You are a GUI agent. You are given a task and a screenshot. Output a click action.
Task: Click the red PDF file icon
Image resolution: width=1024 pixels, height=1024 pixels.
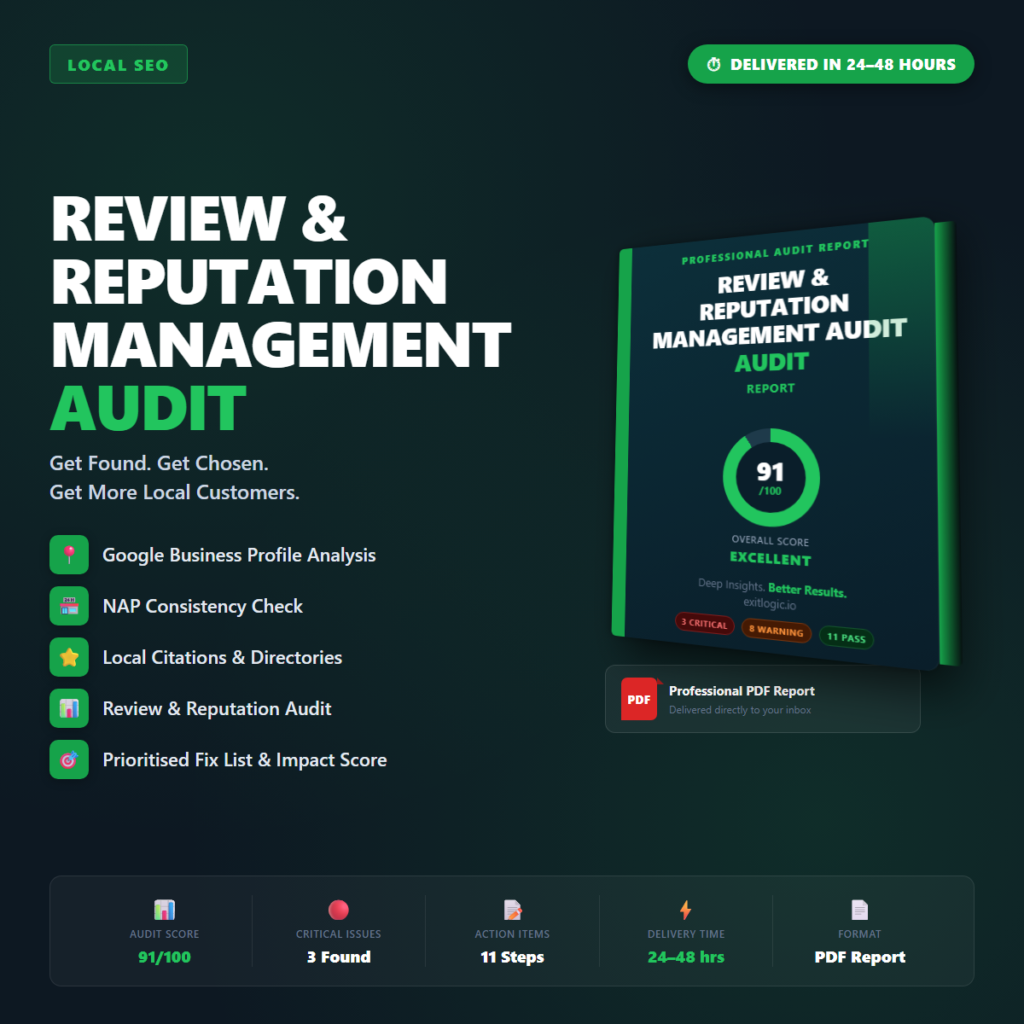[639, 699]
